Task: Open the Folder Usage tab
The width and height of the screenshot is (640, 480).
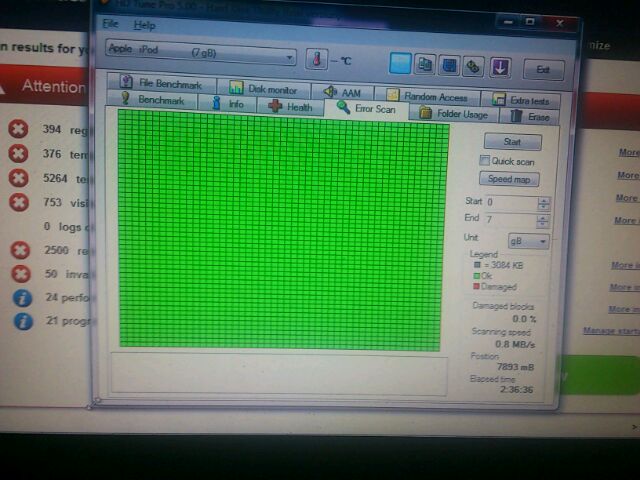Action: click(x=453, y=114)
